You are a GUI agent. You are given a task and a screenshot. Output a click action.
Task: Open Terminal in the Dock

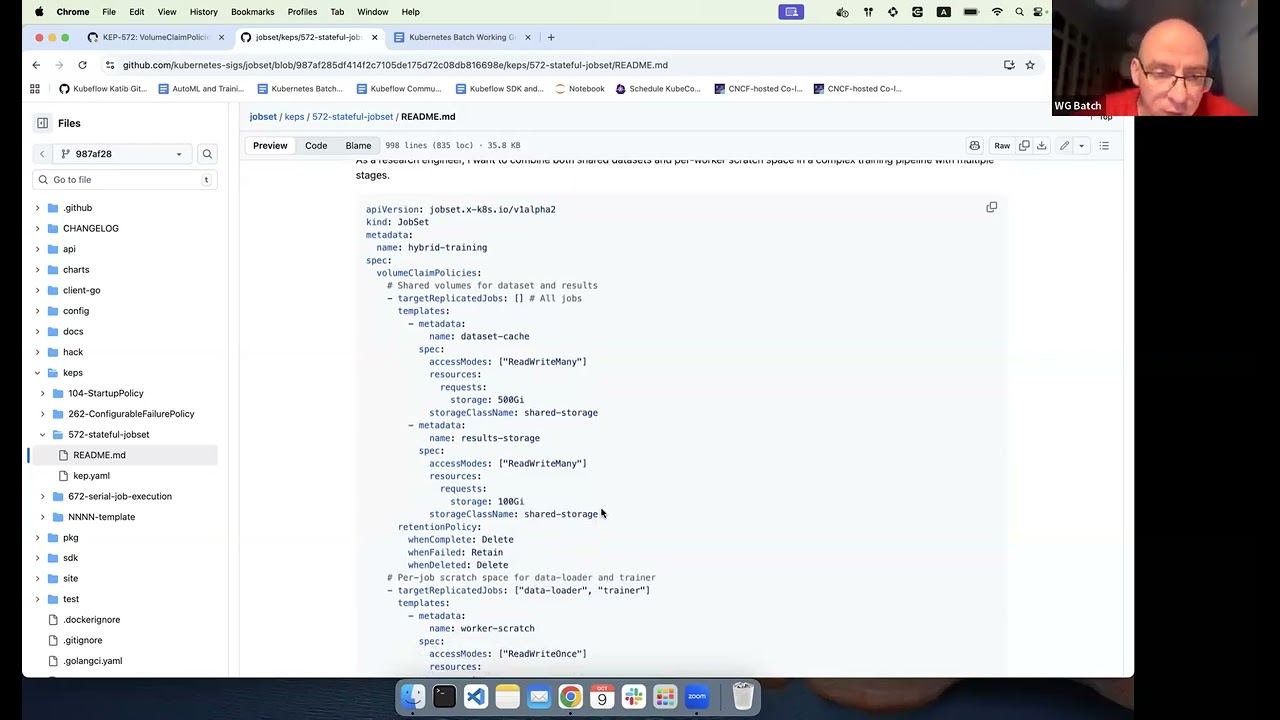pyautogui.click(x=444, y=696)
